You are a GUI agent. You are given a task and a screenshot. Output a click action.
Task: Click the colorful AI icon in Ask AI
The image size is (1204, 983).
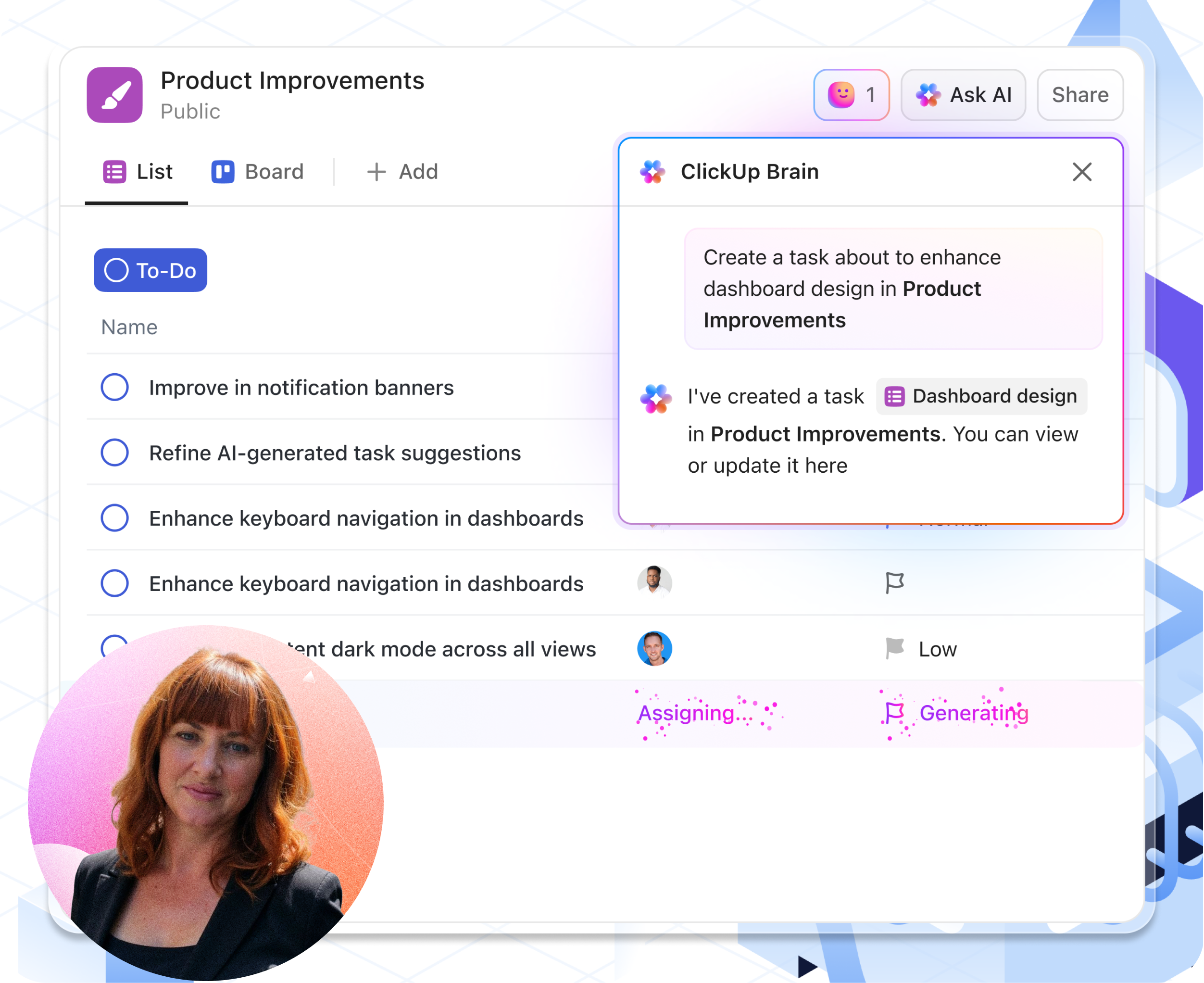coord(928,95)
